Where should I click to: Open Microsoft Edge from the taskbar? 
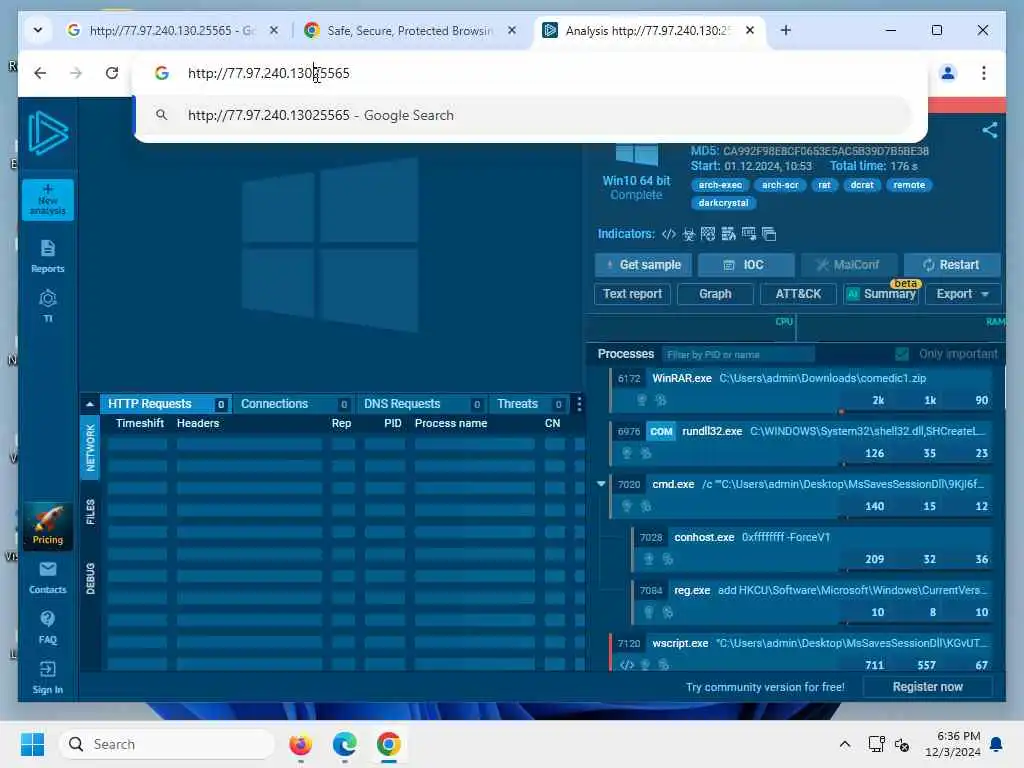pyautogui.click(x=344, y=744)
